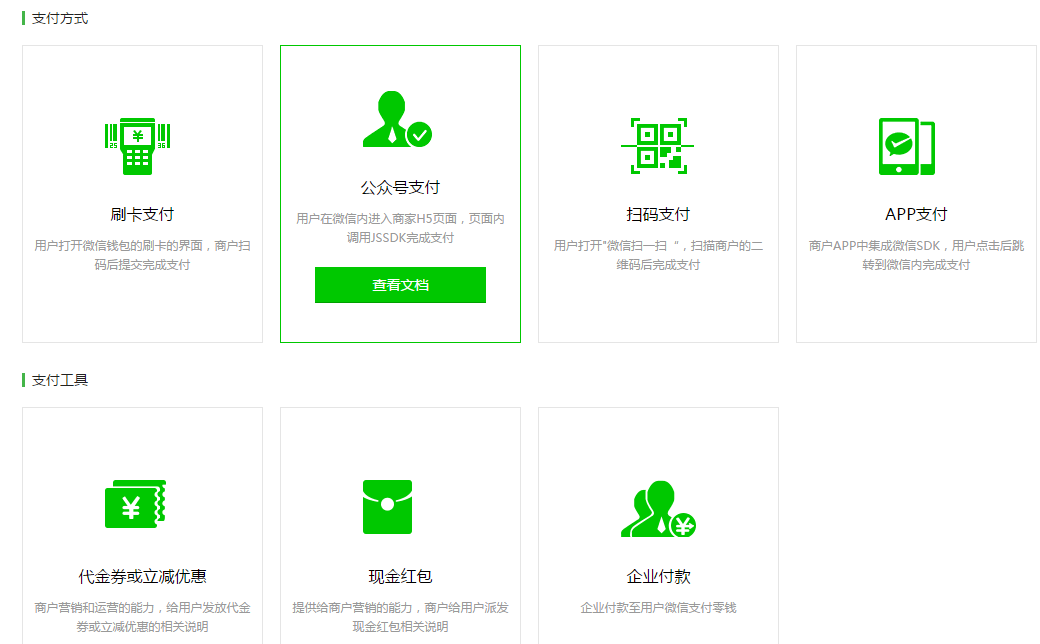
Task: Click the 代金券或立减优惠 description text
Action: [x=141, y=618]
